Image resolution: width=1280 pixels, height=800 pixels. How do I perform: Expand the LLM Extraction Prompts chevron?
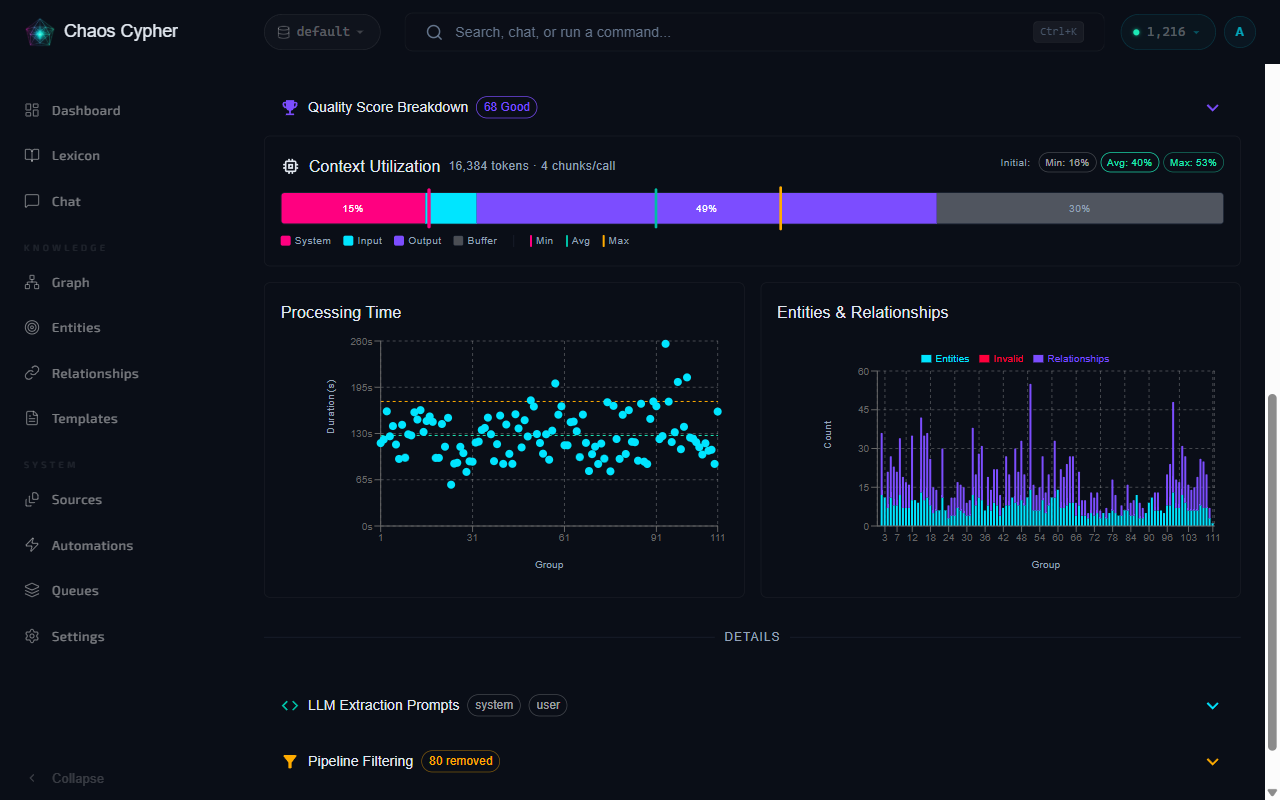(1213, 705)
